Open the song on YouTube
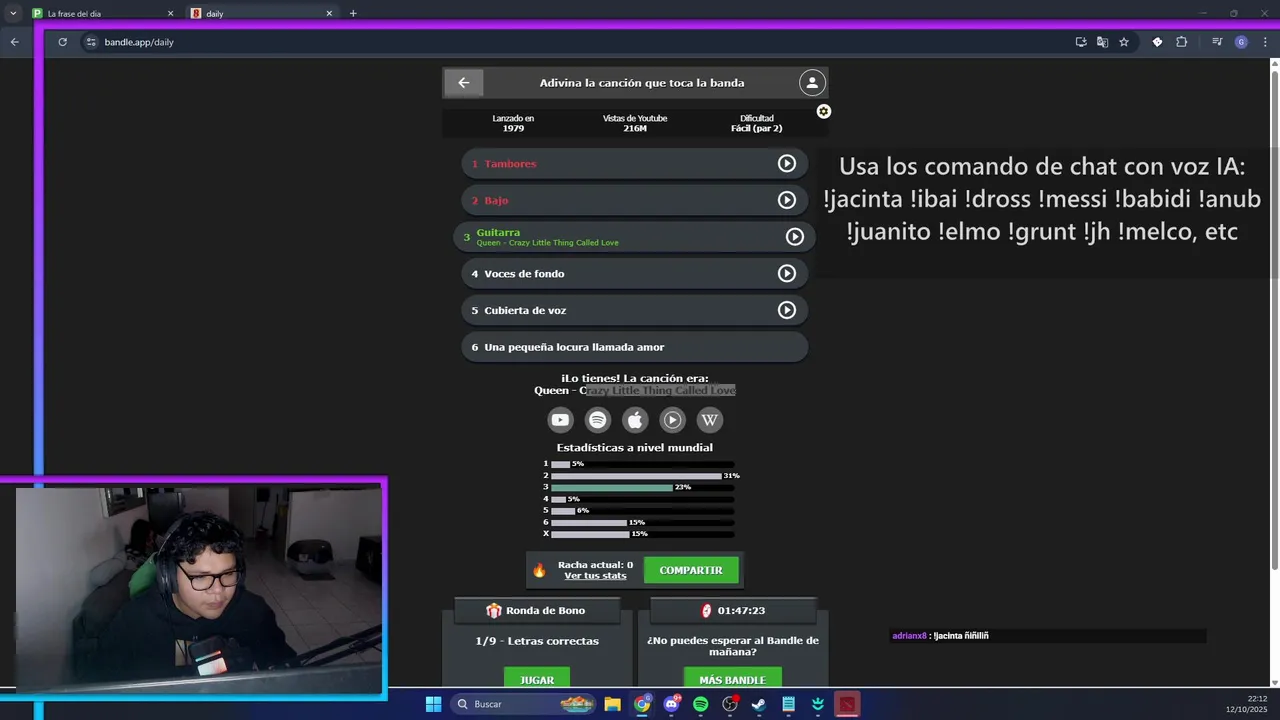The height and width of the screenshot is (720, 1280). click(560, 420)
